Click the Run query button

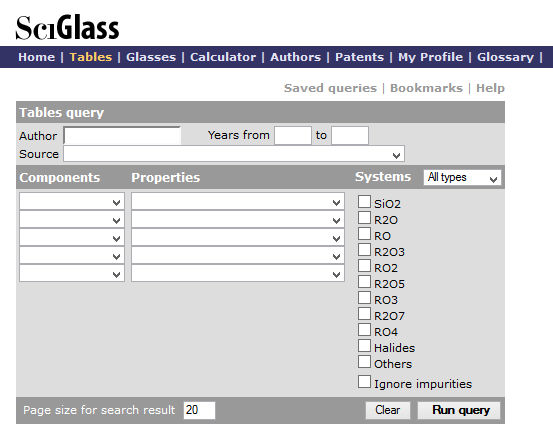[459, 410]
